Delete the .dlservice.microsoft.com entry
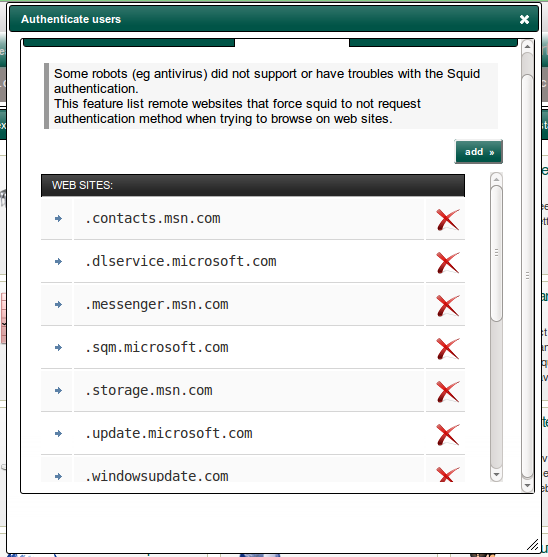 [447, 263]
